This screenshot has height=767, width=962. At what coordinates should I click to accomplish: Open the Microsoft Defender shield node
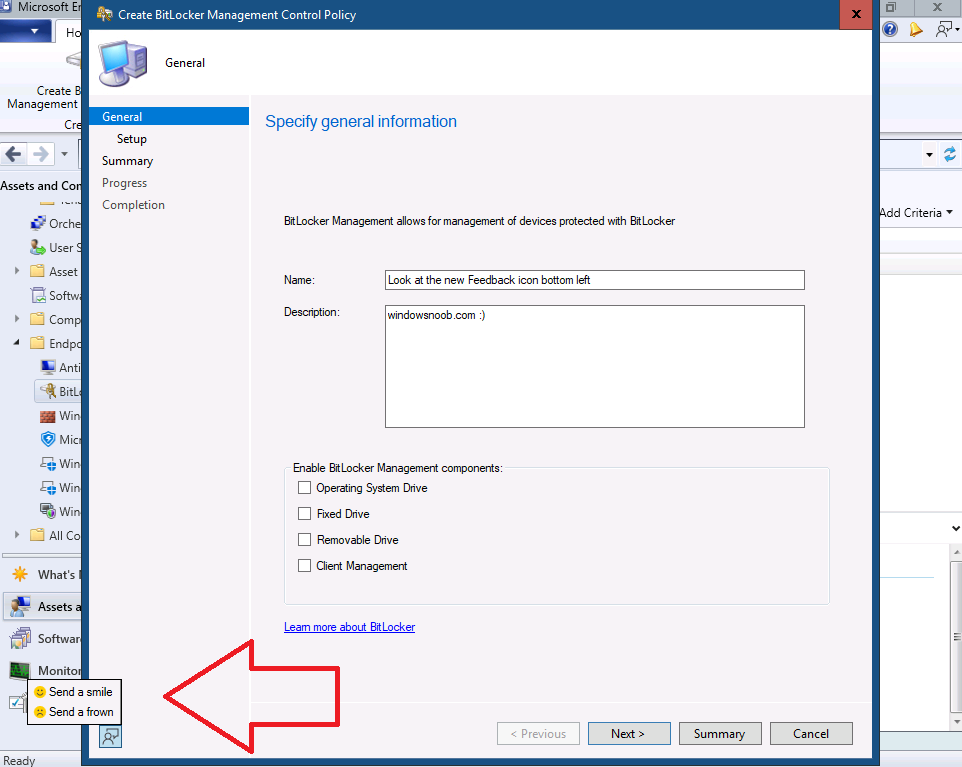[x=48, y=439]
